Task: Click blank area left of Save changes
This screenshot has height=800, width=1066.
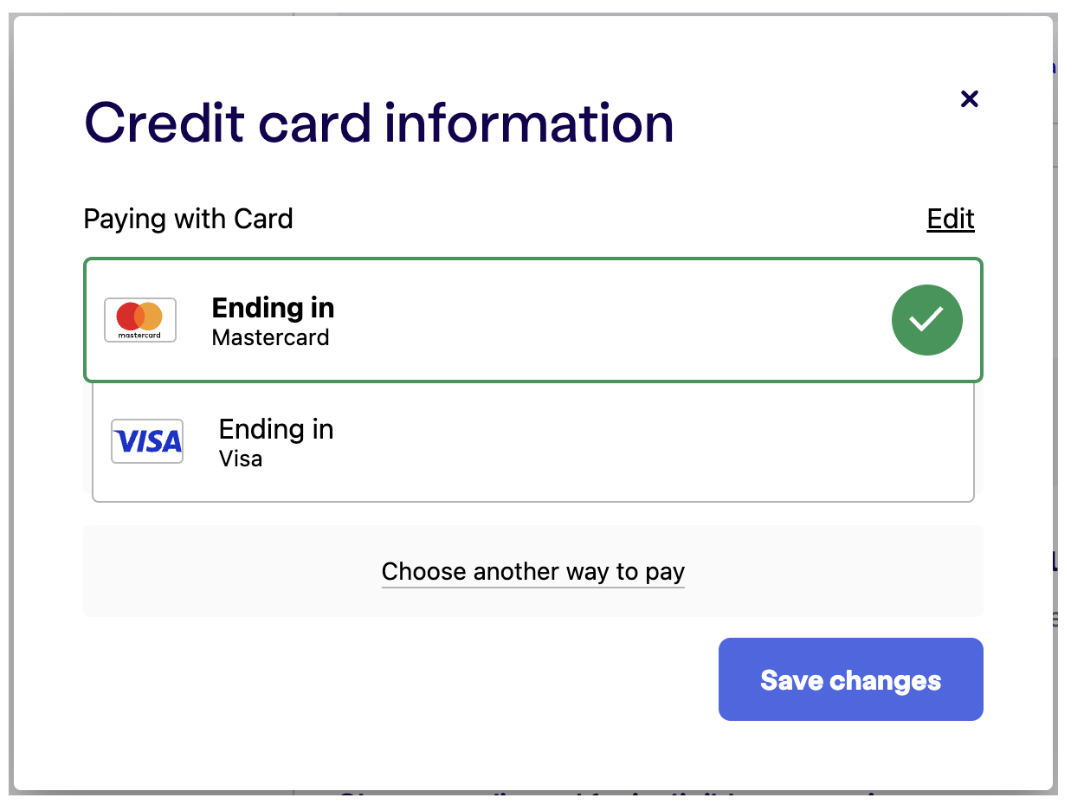Action: tap(394, 679)
